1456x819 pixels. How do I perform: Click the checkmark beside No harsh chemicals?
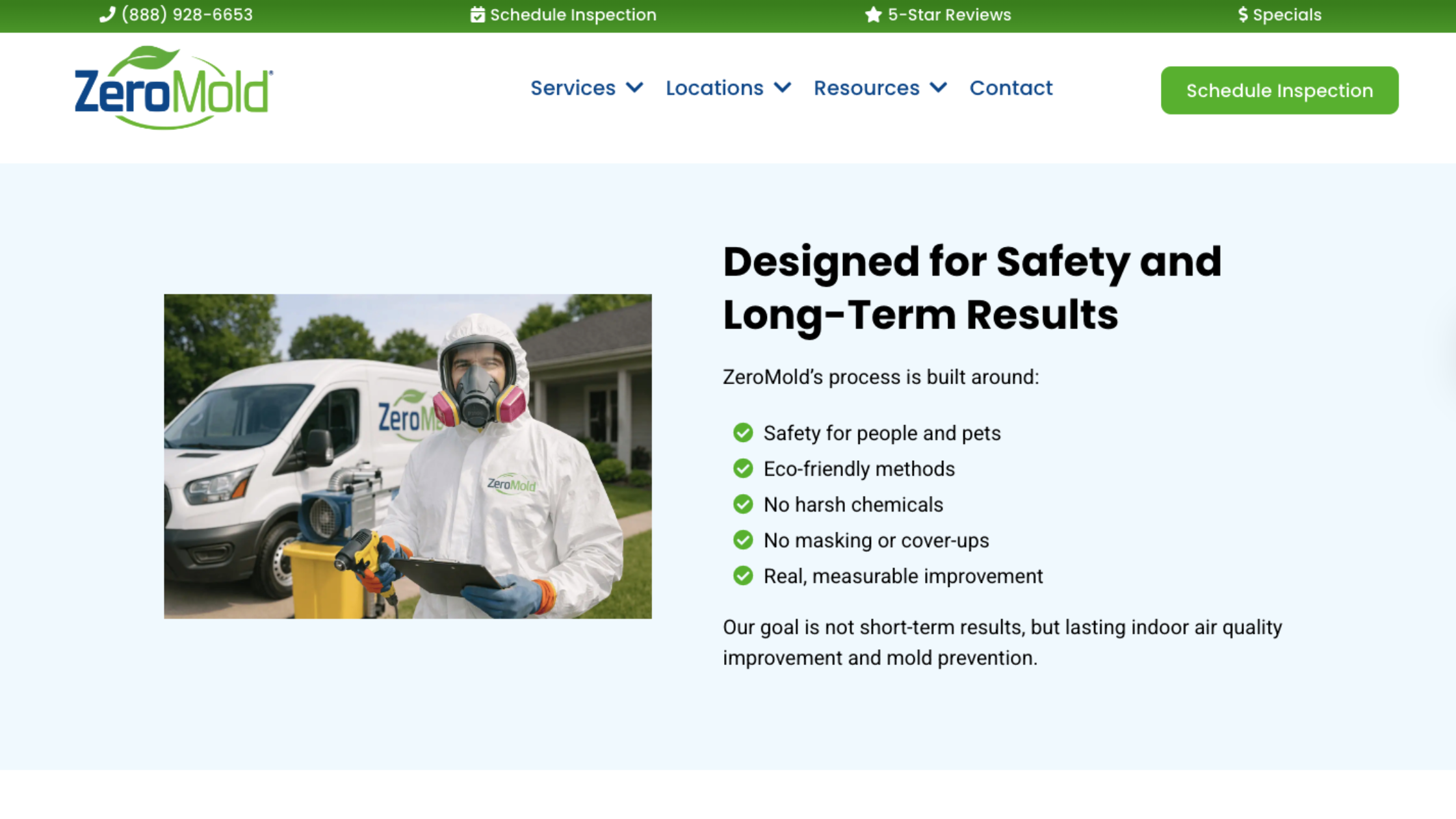point(743,504)
